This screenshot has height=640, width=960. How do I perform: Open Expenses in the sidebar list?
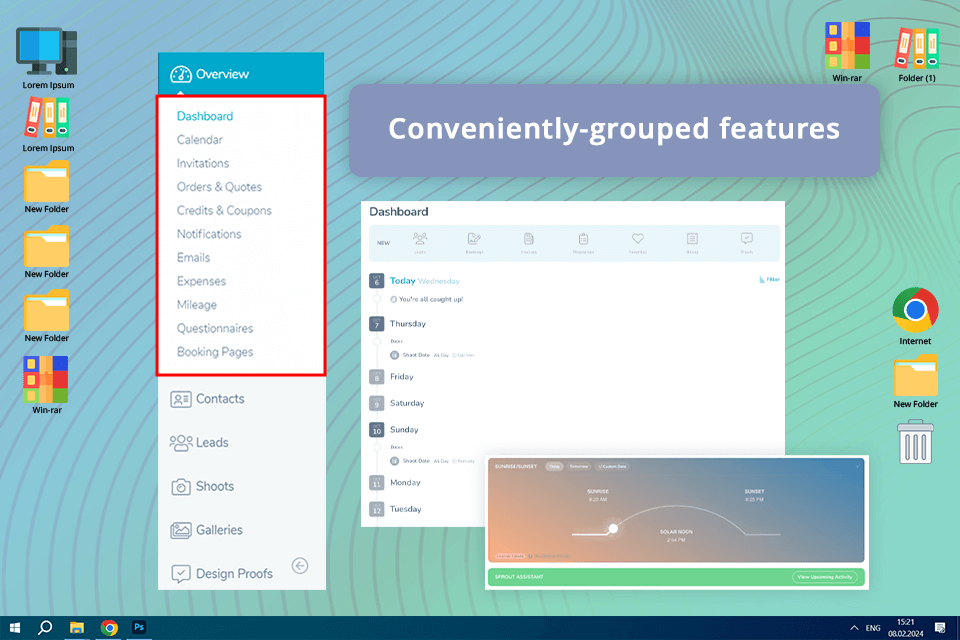click(x=201, y=281)
